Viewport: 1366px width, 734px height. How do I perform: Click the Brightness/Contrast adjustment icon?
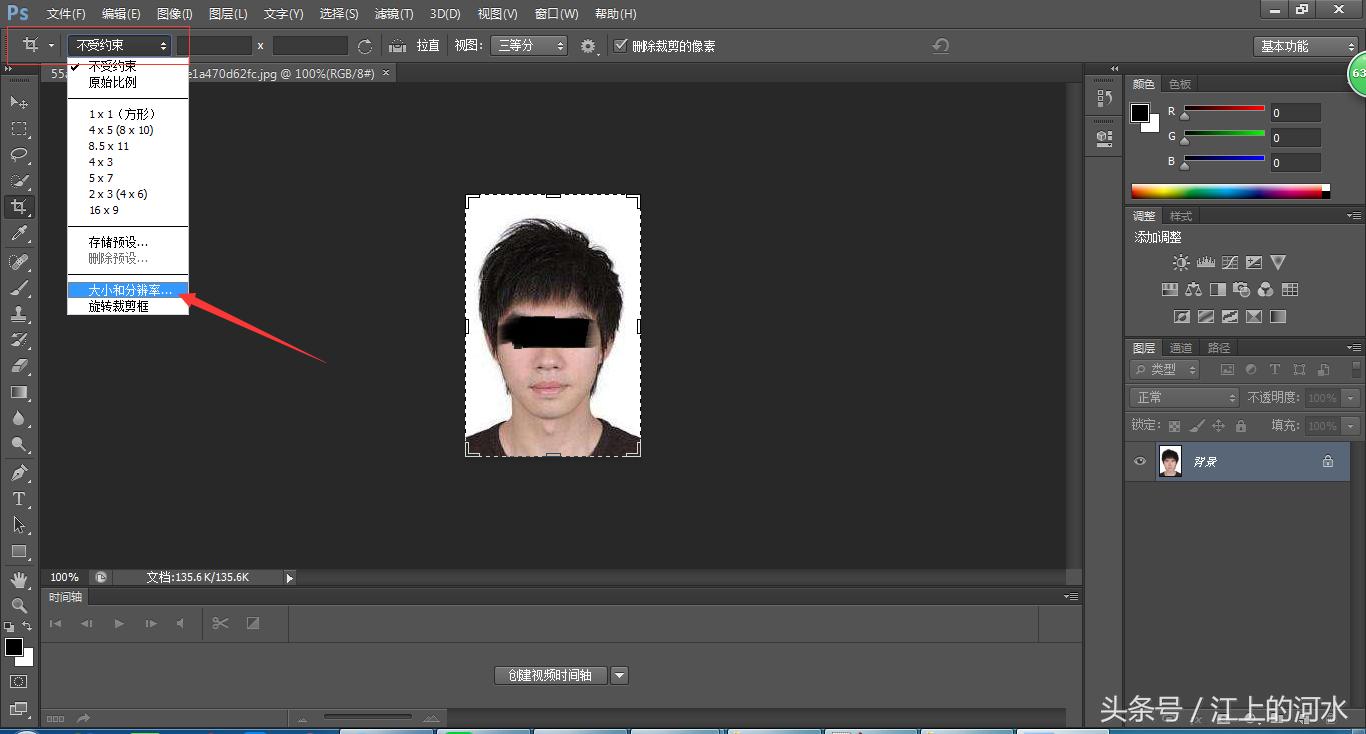point(1181,263)
